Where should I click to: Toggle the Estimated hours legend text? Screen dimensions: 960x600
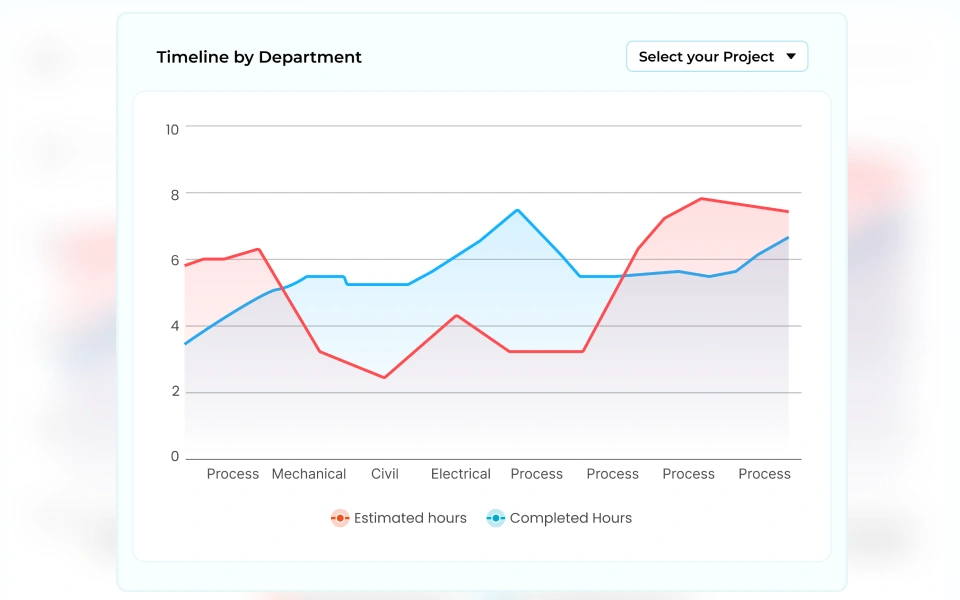click(410, 518)
